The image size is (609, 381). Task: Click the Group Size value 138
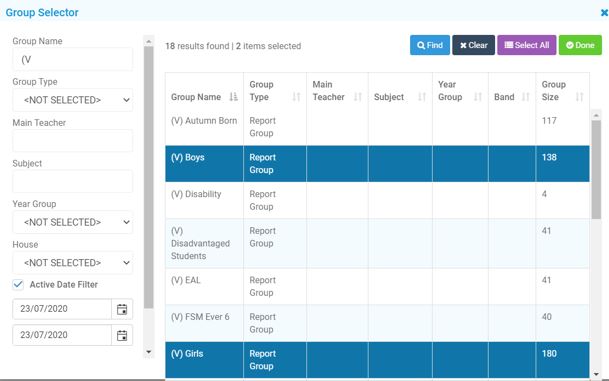[549, 157]
